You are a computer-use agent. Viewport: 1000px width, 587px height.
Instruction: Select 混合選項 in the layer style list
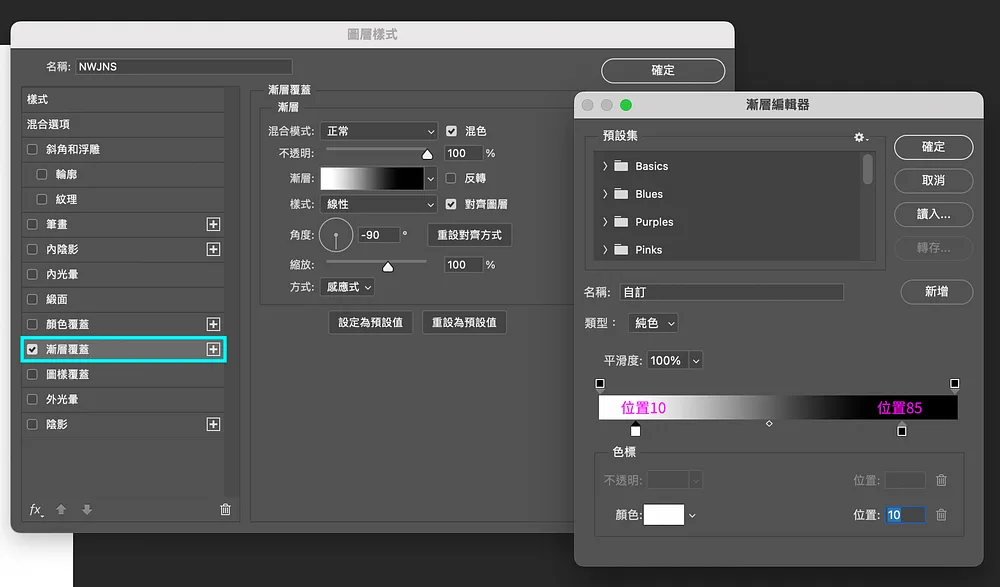123,124
